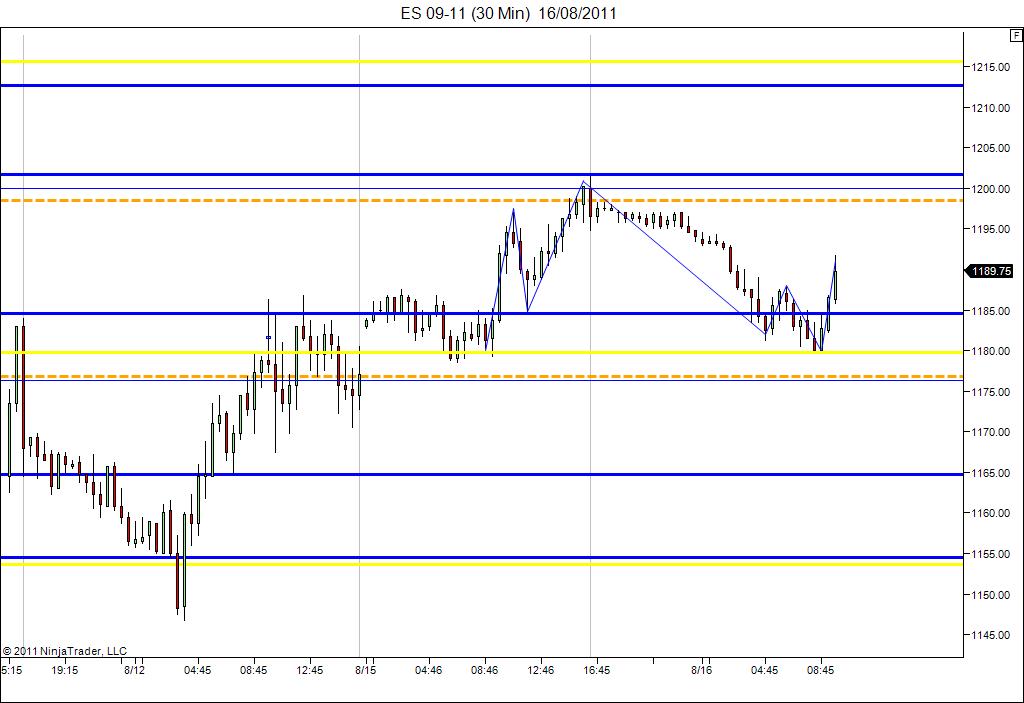Select the yellow line just below 1155
Image resolution: width=1024 pixels, height=703 pixels.
pyautogui.click(x=482, y=564)
